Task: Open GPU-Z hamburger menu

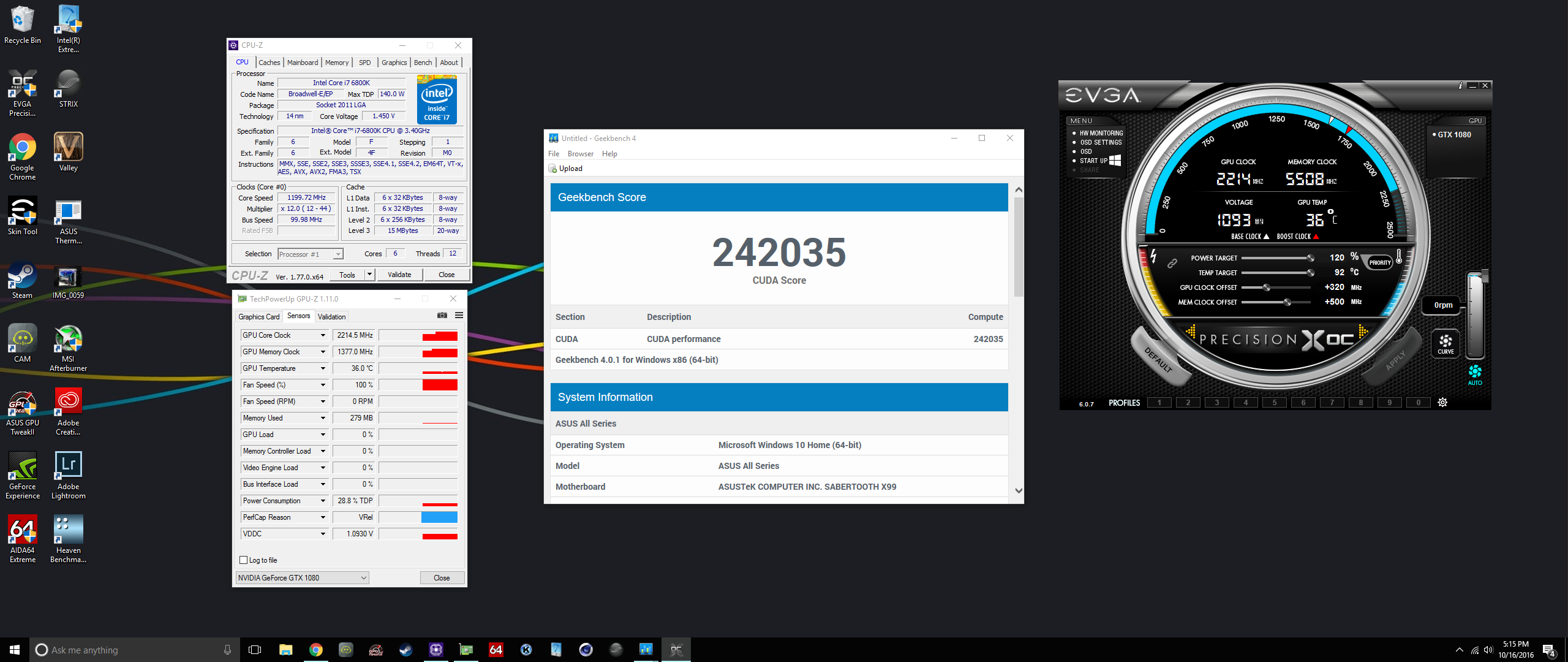Action: pyautogui.click(x=459, y=316)
